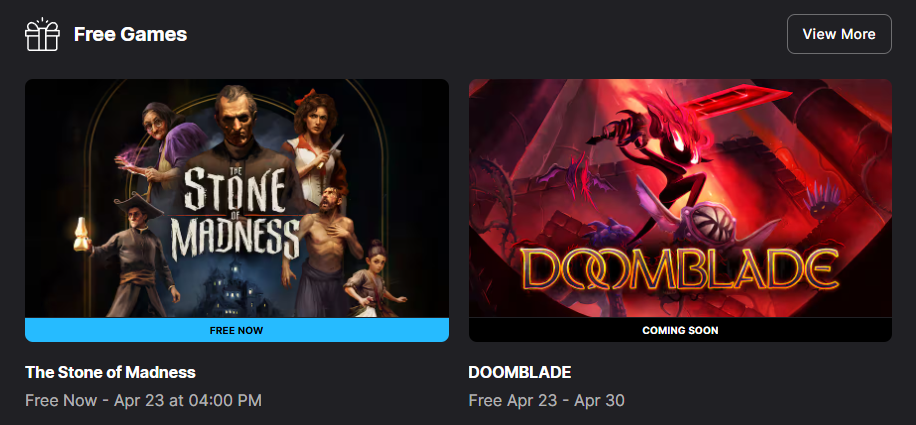Screen dimensions: 916x425
Task: Click the gift box icon beside Free Games
Action: [x=42, y=34]
